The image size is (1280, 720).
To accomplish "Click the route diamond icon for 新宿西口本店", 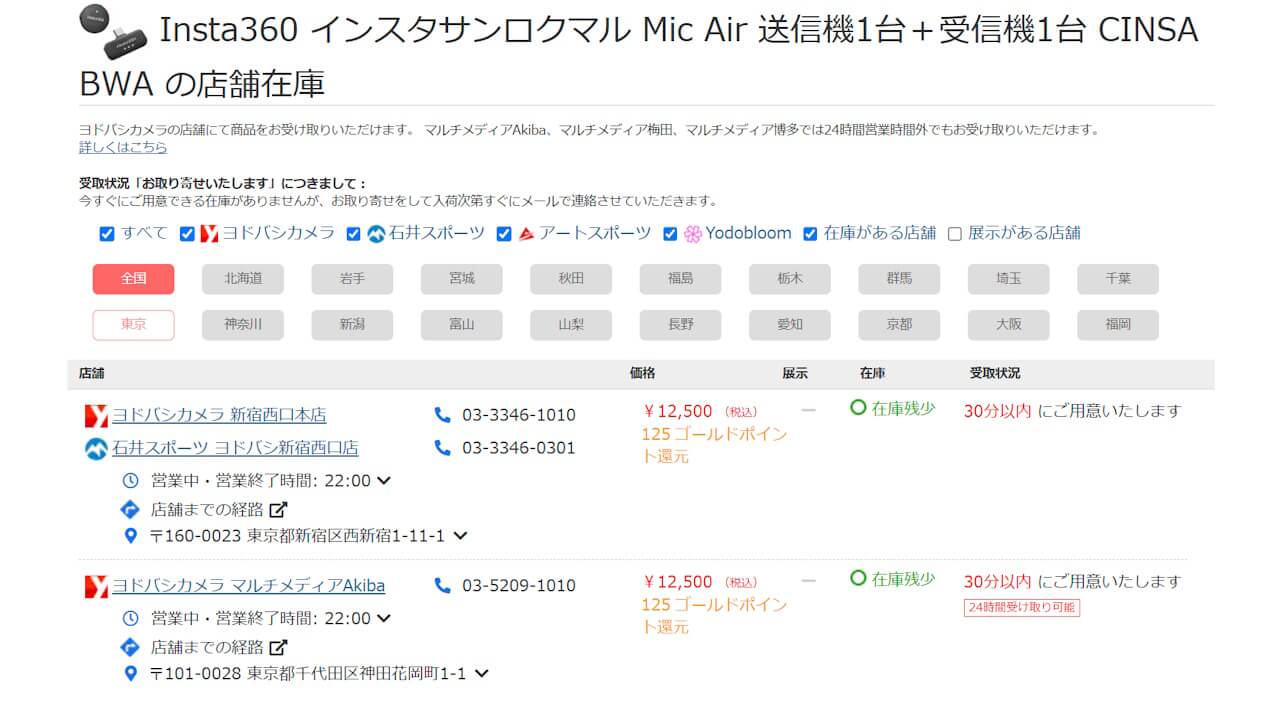I will (x=130, y=509).
